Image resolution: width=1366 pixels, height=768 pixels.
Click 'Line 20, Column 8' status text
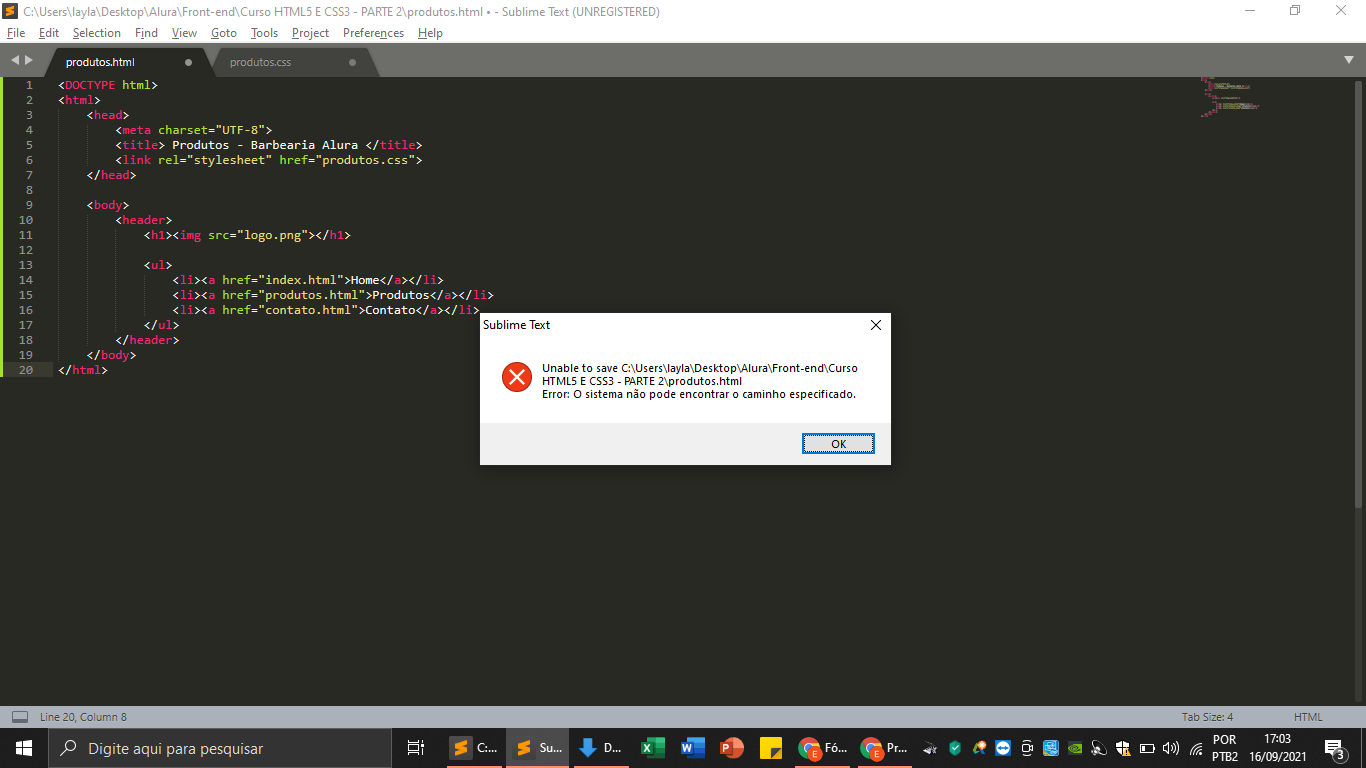coord(83,717)
